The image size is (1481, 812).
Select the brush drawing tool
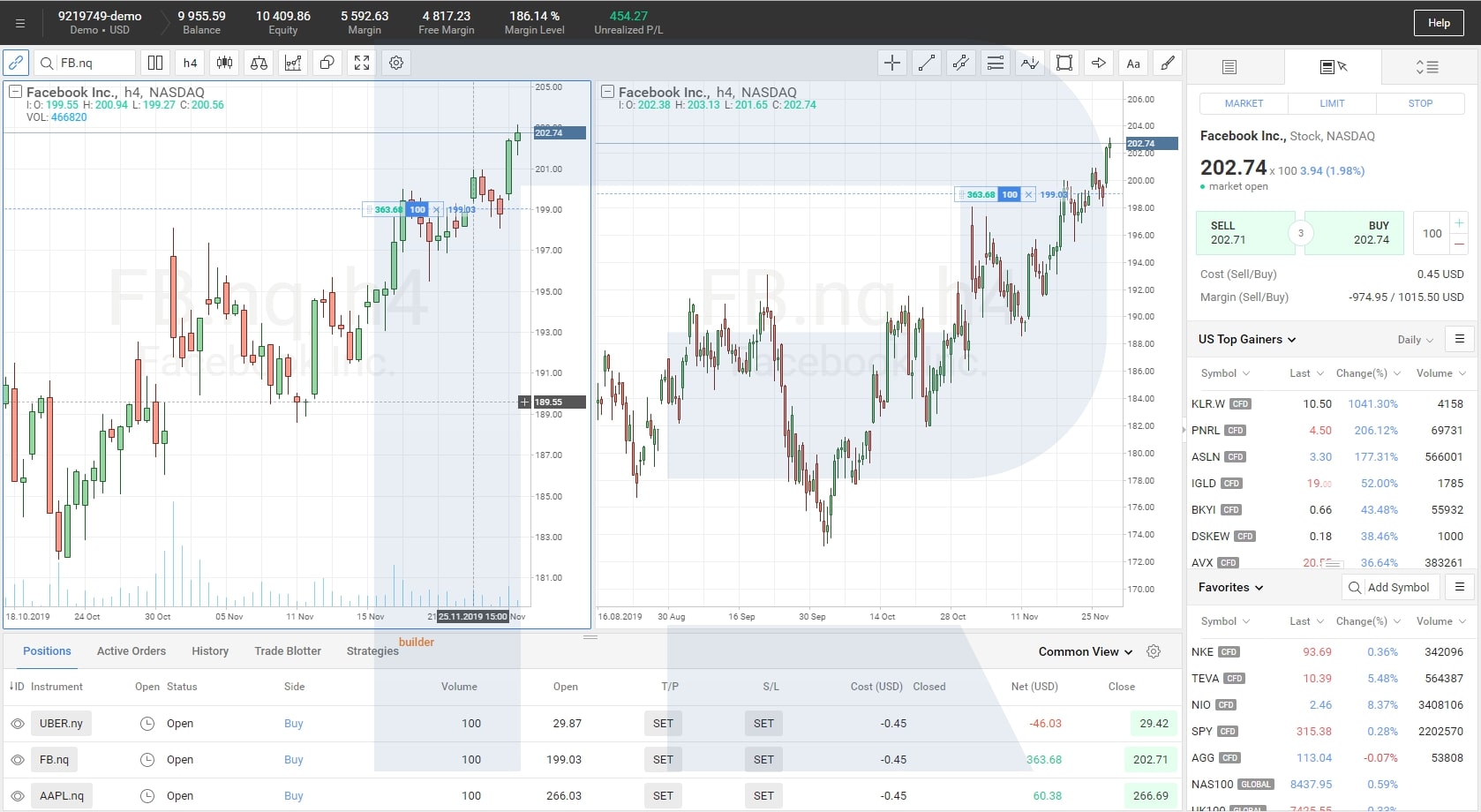pyautogui.click(x=1168, y=63)
